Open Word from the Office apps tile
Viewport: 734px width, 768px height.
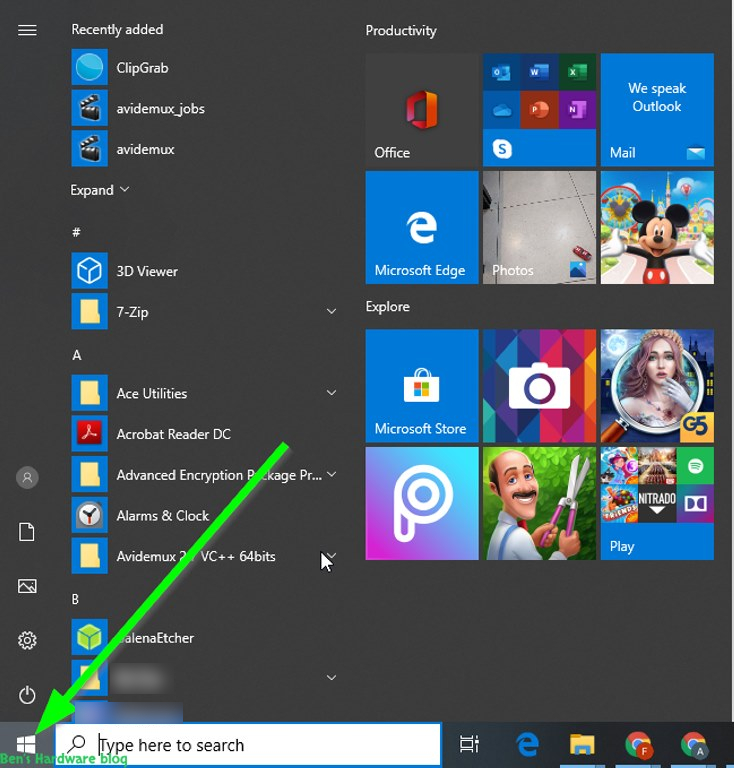[539, 72]
